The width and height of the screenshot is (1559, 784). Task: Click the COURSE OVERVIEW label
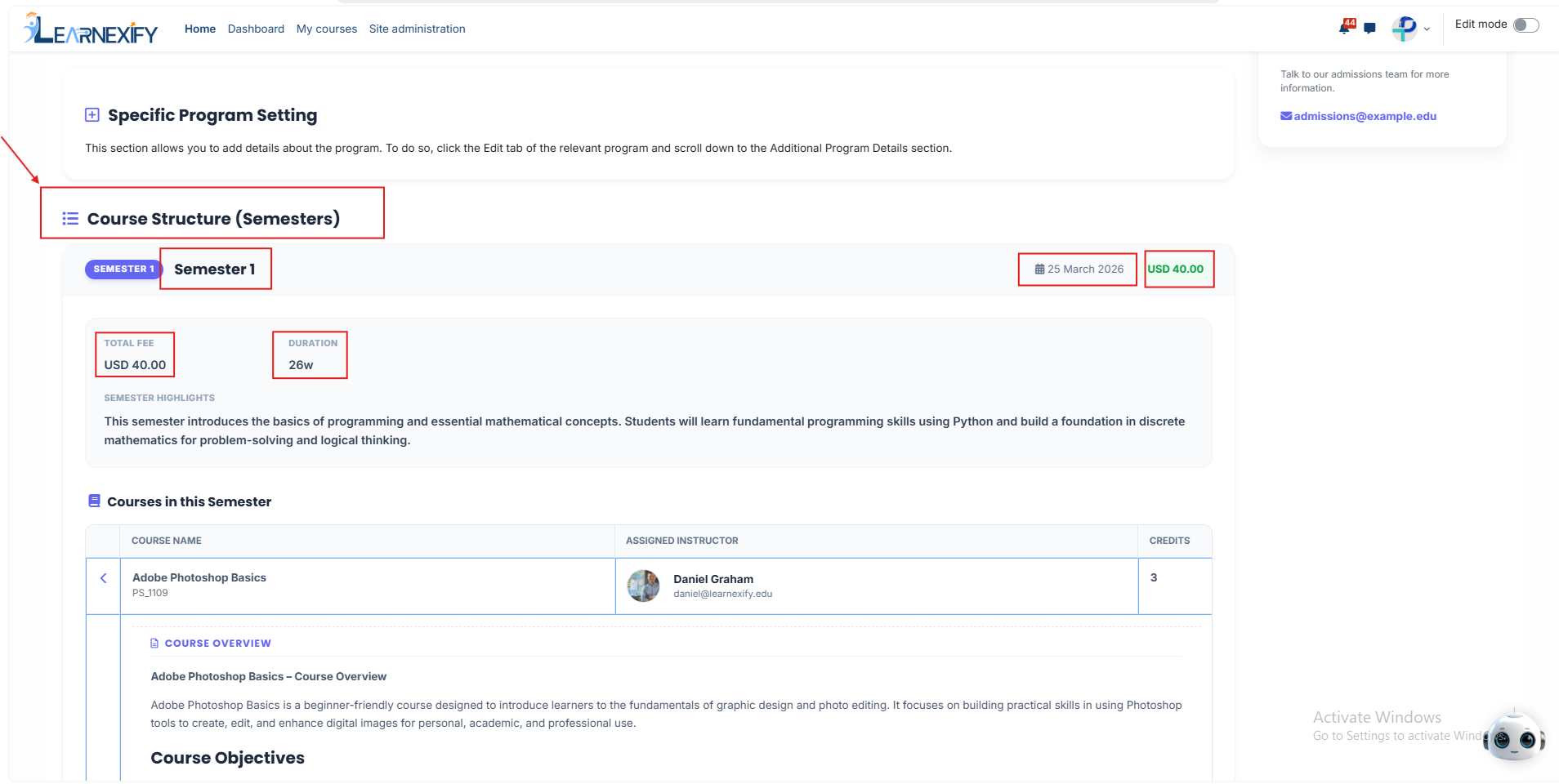(218, 644)
